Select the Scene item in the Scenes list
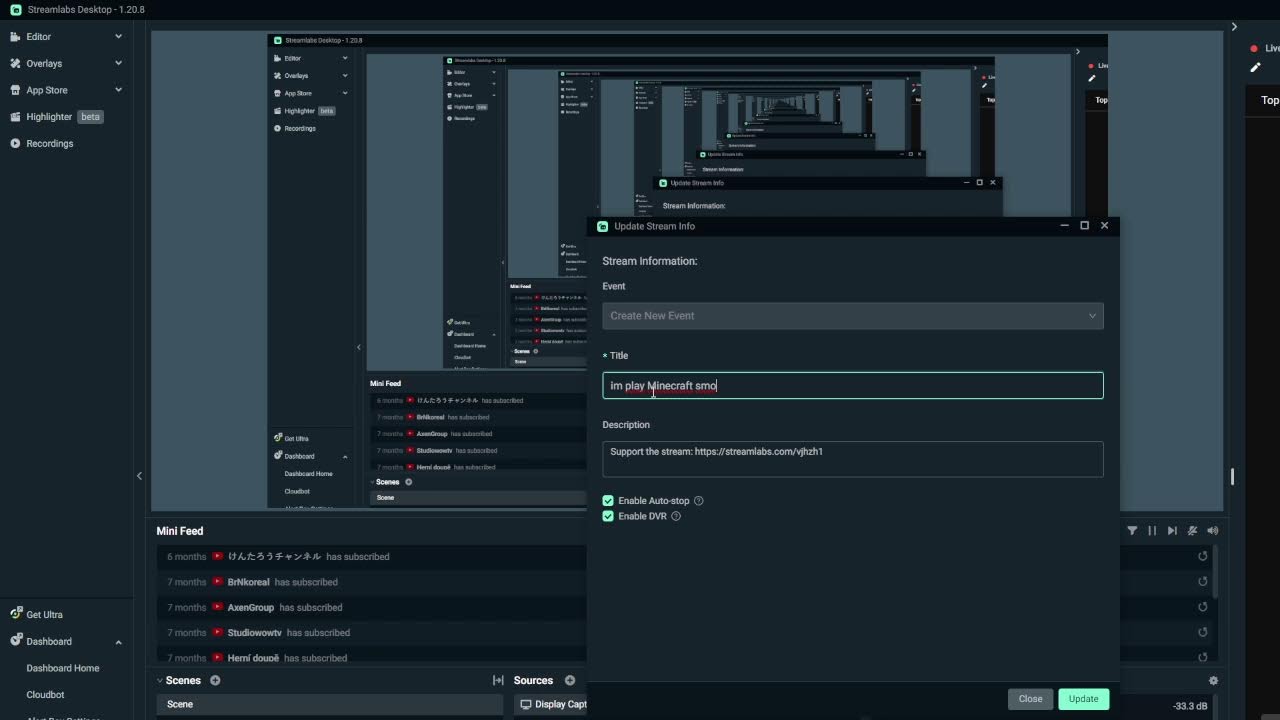Screen dimensions: 1280x720 (x=330, y=705)
